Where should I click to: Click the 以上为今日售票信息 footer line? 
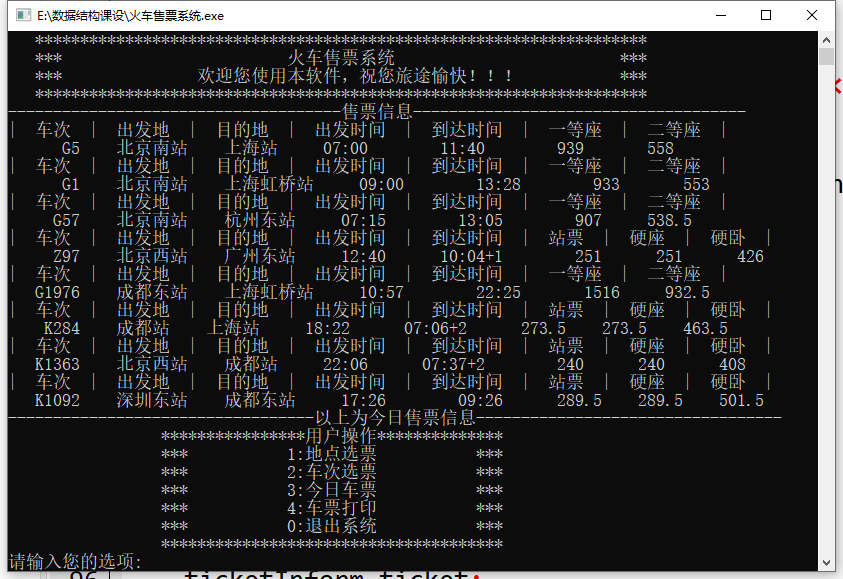[395, 418]
